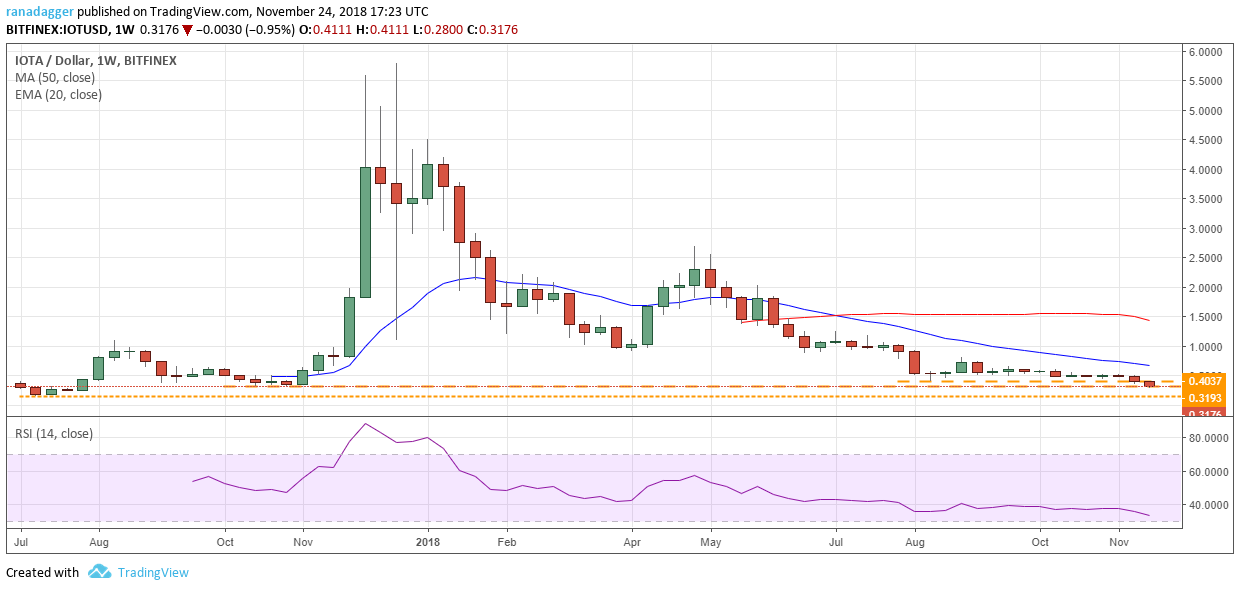Click the large red August candle
1240x590 pixels.
coord(913,363)
